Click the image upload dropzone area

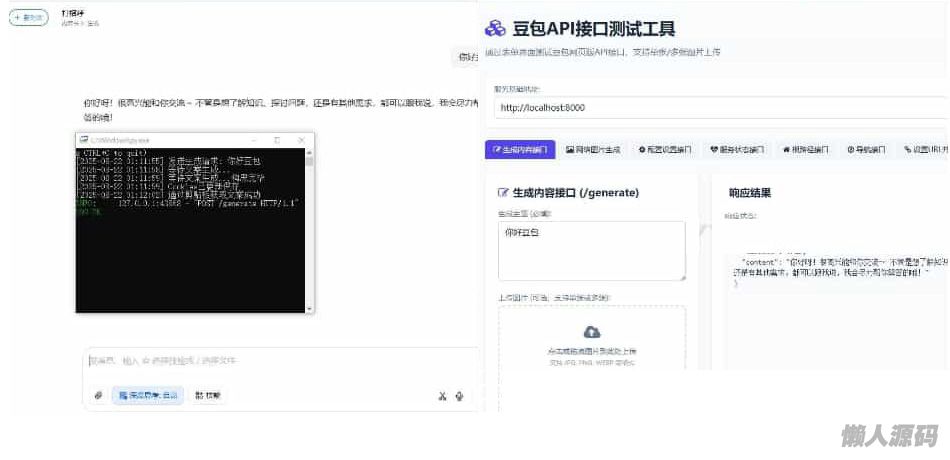(592, 358)
